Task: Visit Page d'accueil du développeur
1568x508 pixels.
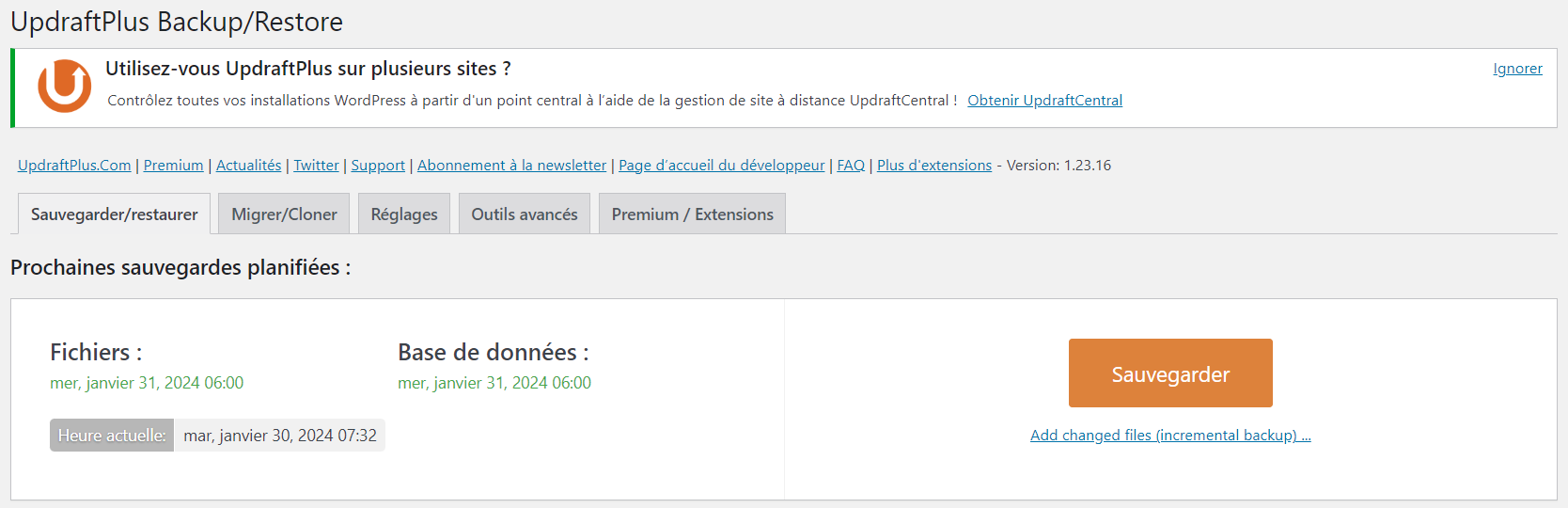Action: 721,166
